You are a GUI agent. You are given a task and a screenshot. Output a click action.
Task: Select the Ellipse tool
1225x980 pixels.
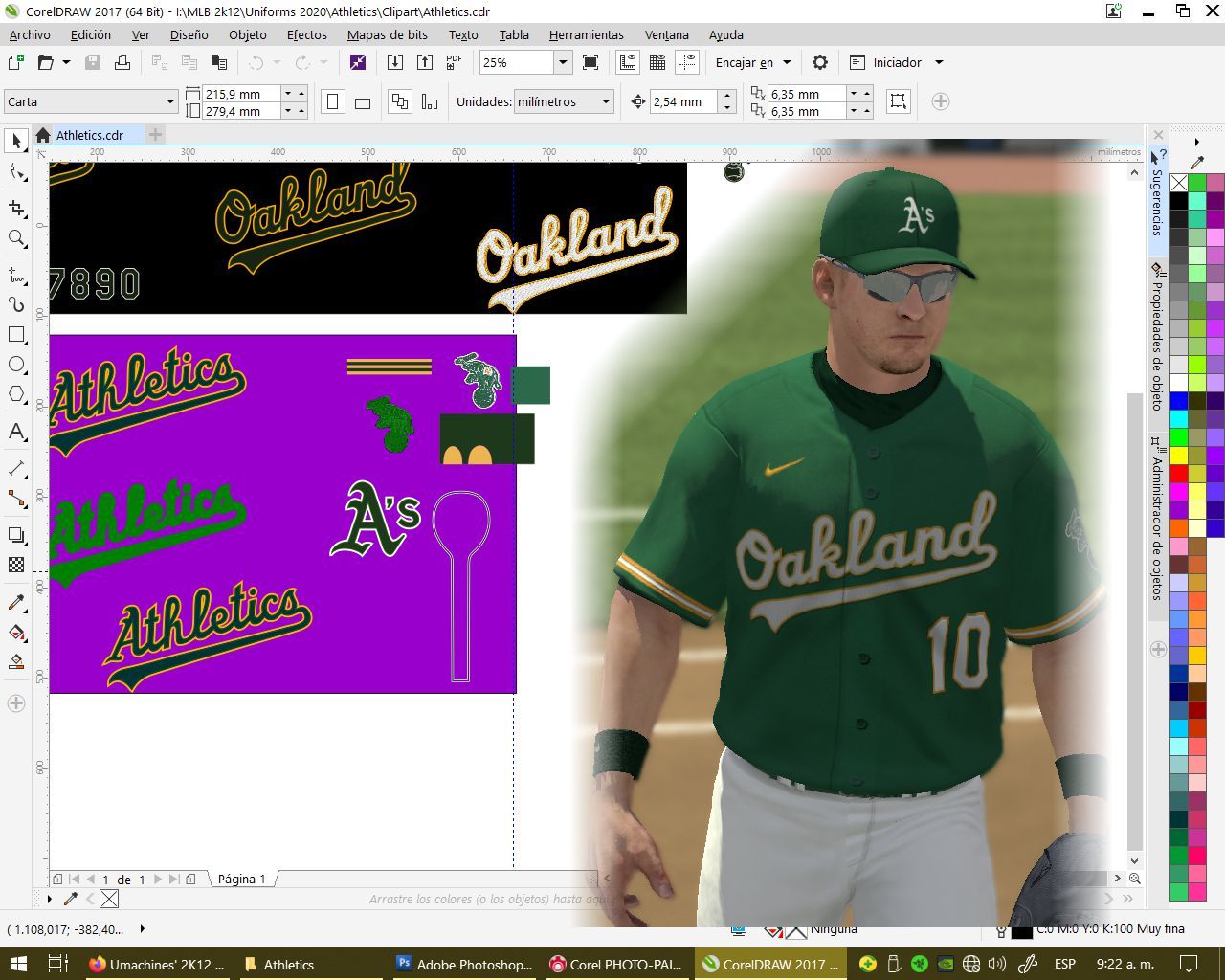pos(16,365)
